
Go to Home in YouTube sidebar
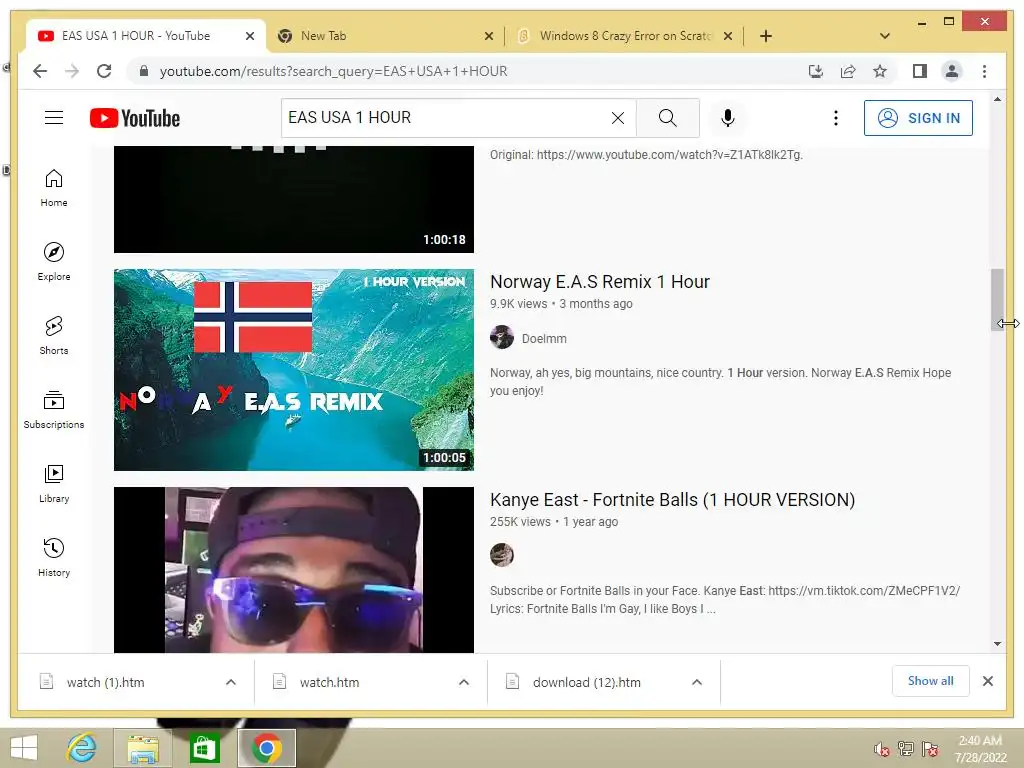click(54, 188)
